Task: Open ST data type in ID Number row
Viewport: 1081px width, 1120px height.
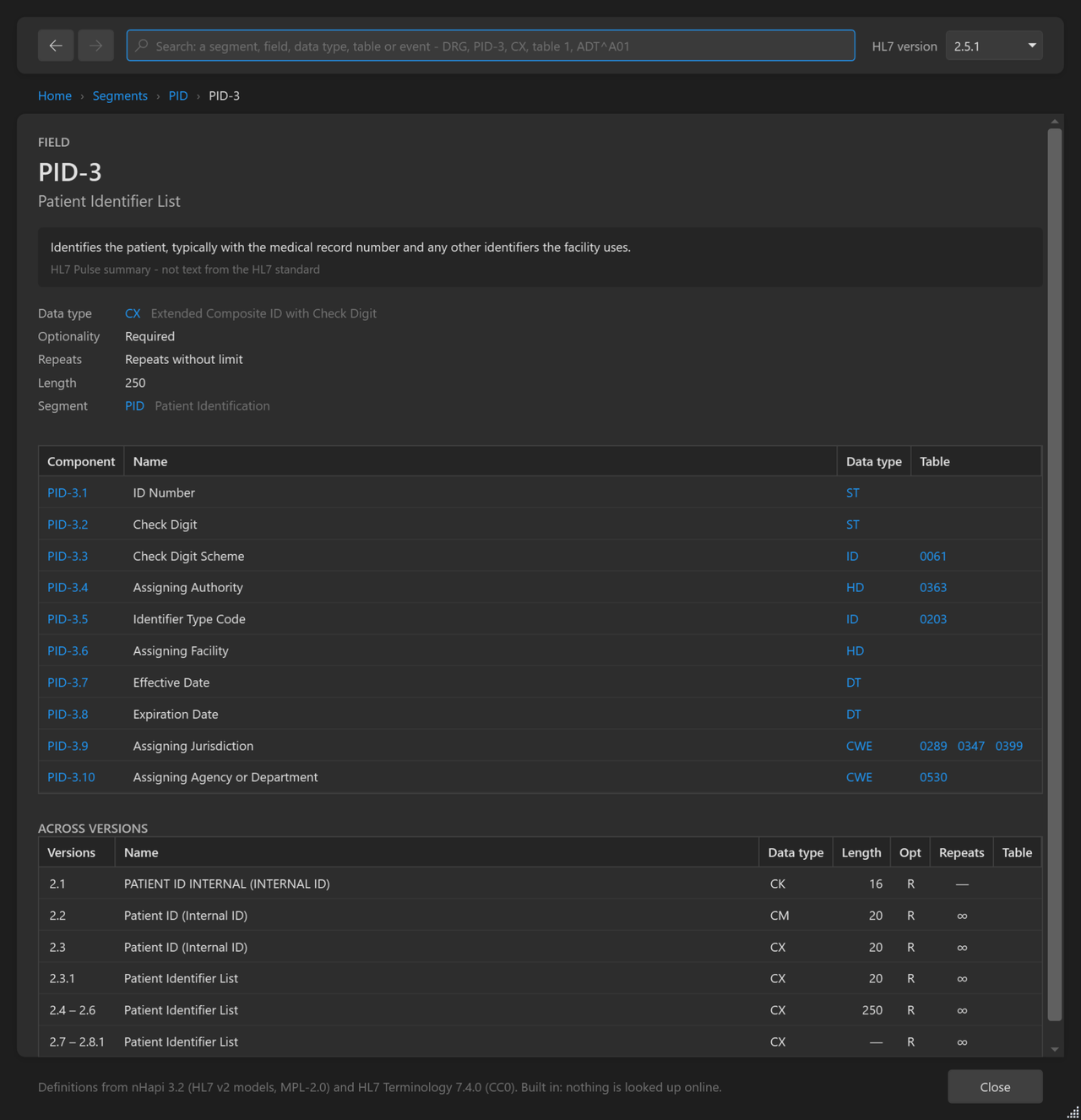Action: [x=853, y=492]
